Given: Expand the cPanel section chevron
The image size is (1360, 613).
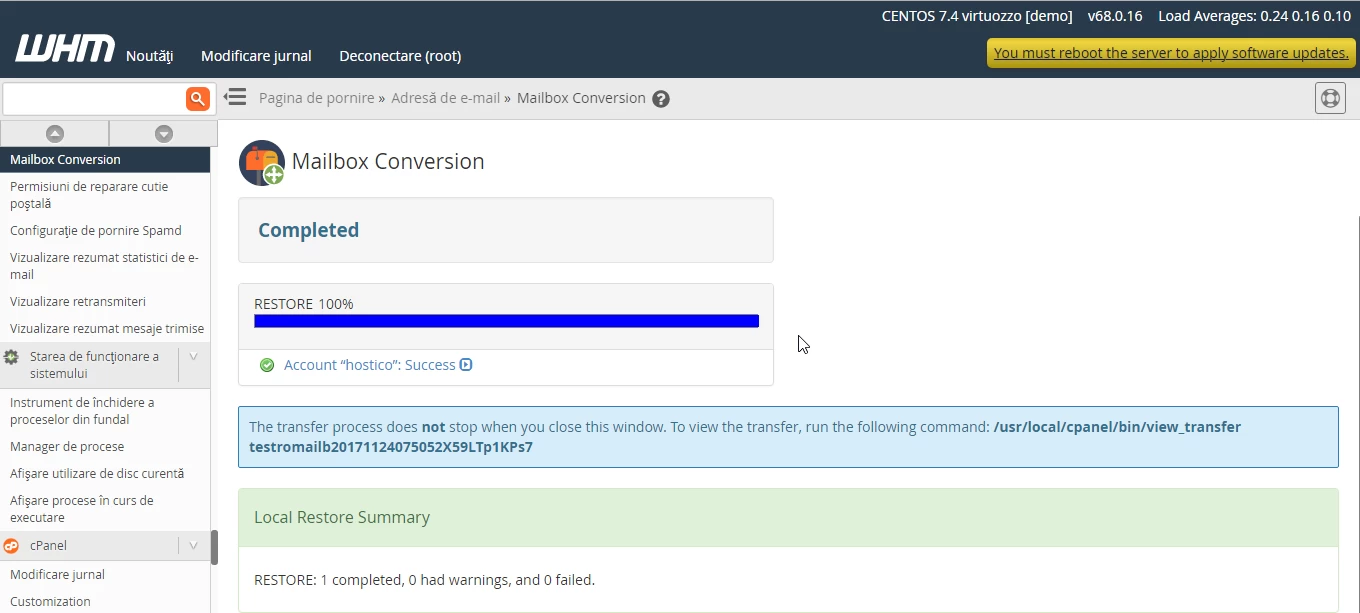Looking at the screenshot, I should [192, 545].
